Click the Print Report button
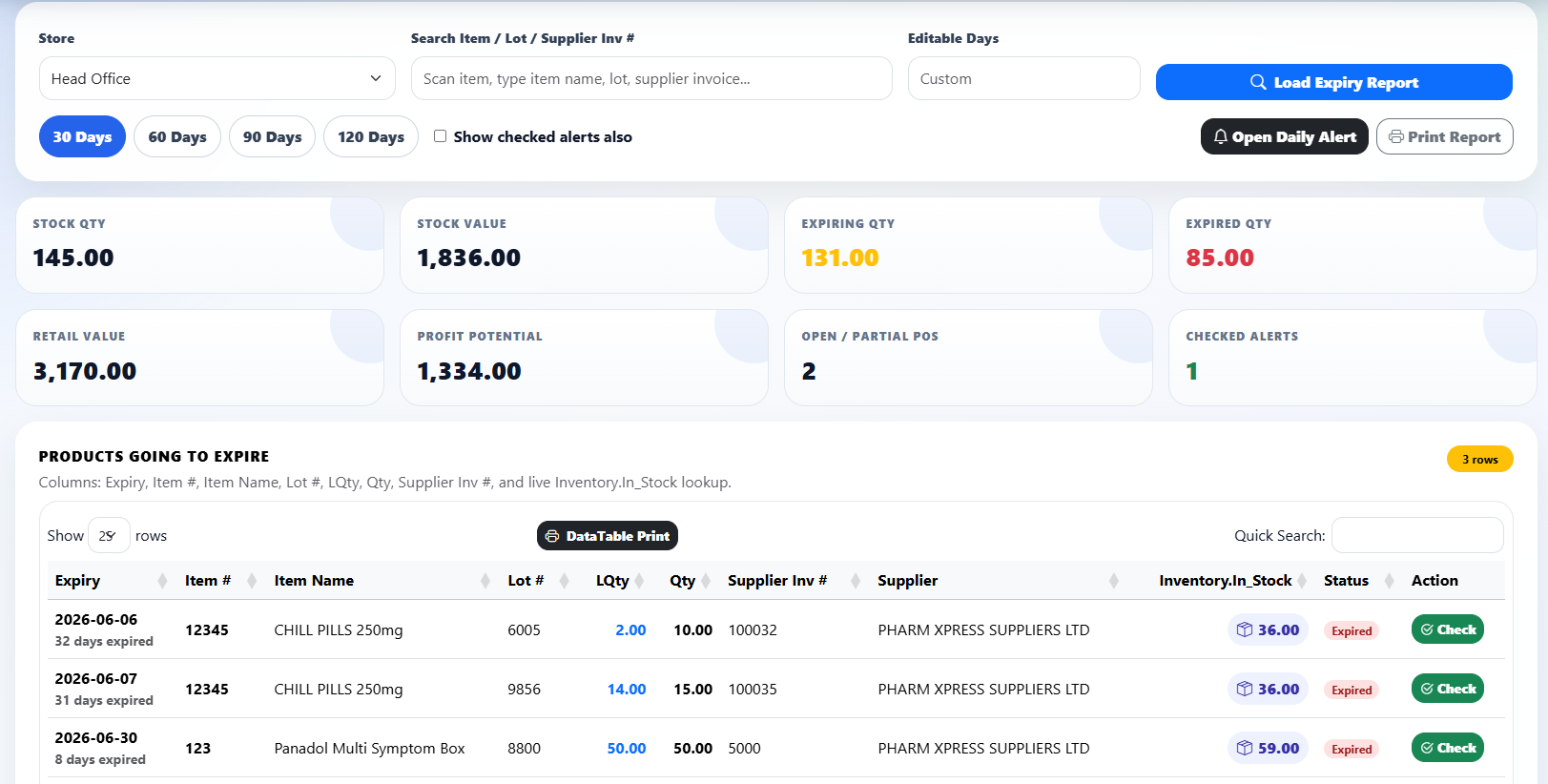This screenshot has width=1548, height=784. [x=1444, y=136]
